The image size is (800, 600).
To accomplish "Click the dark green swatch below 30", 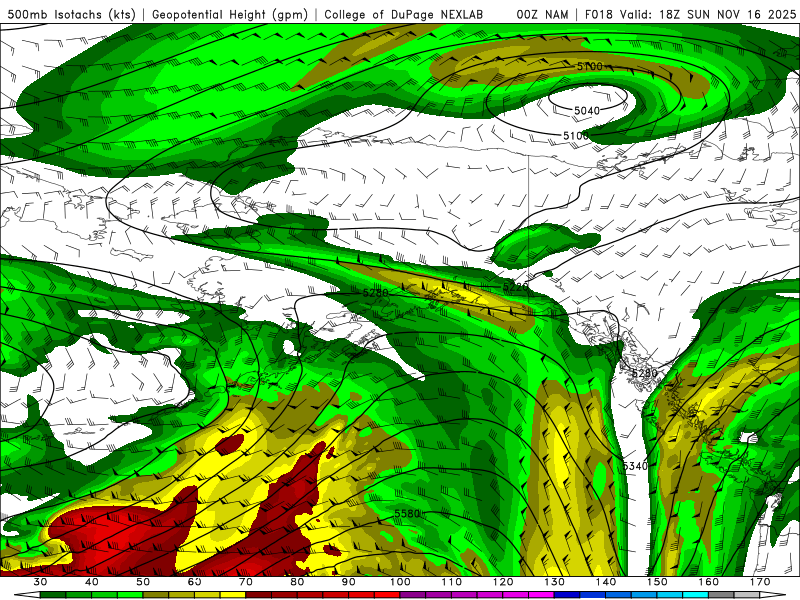I will click(53, 595).
